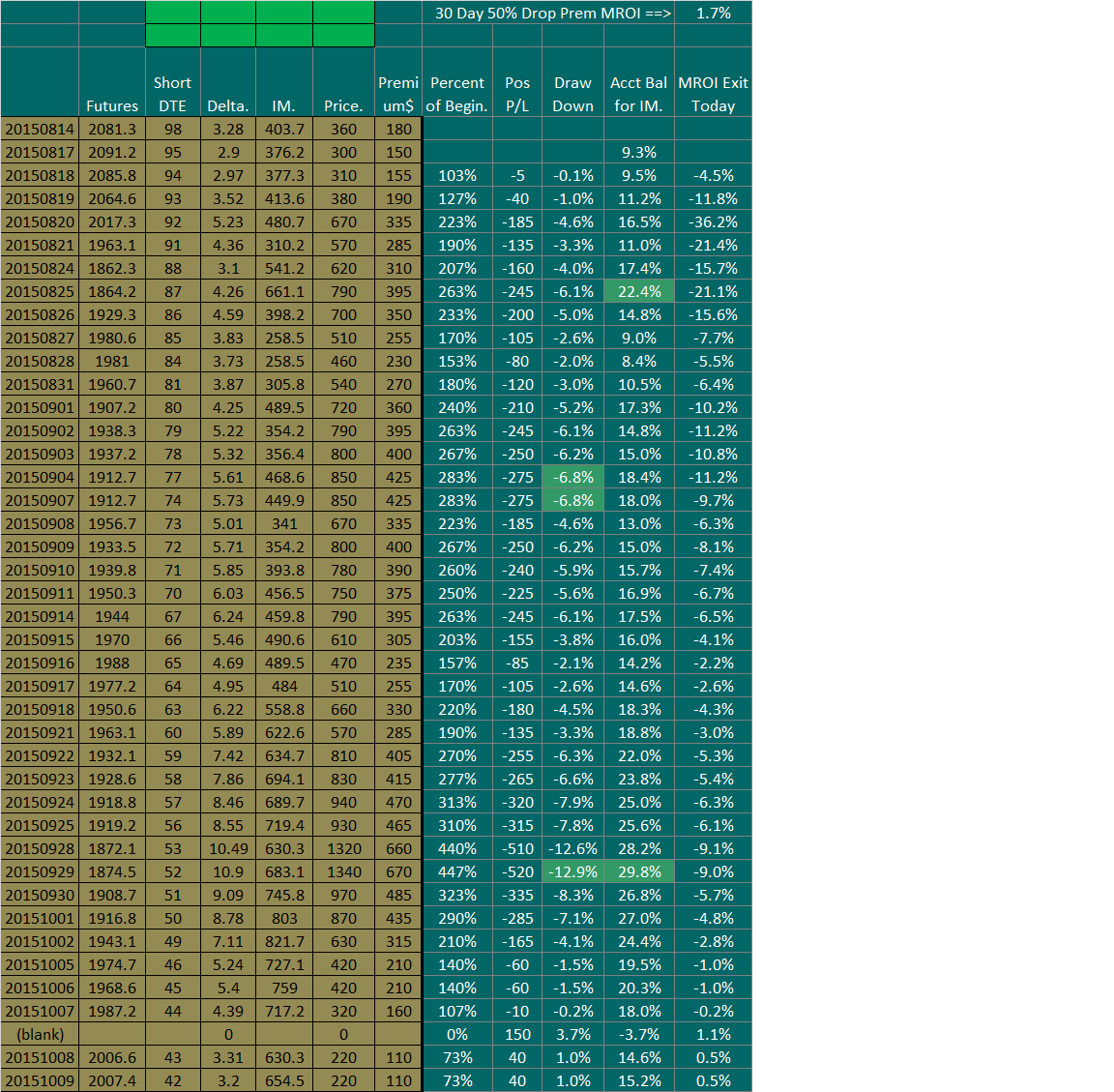Click the 1.1% MROI Exit cell
The image size is (1114, 1092).
click(714, 1035)
